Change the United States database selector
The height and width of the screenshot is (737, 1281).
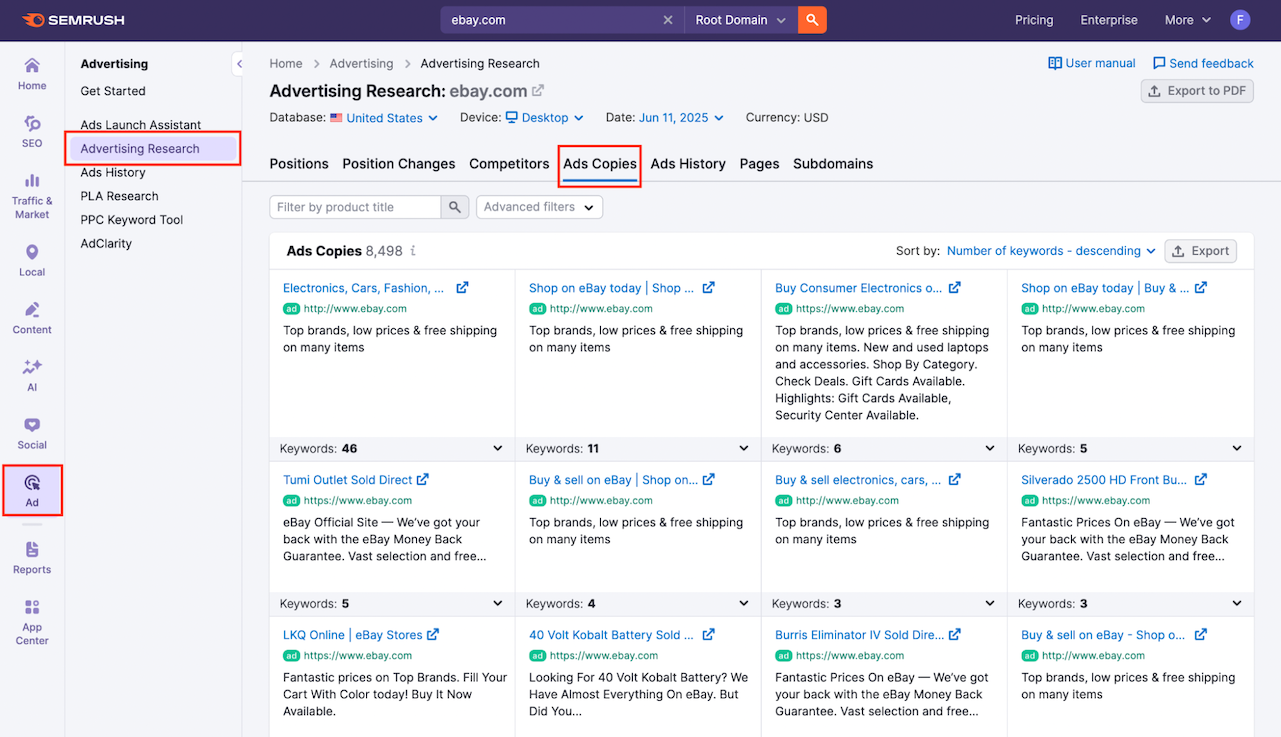click(391, 118)
